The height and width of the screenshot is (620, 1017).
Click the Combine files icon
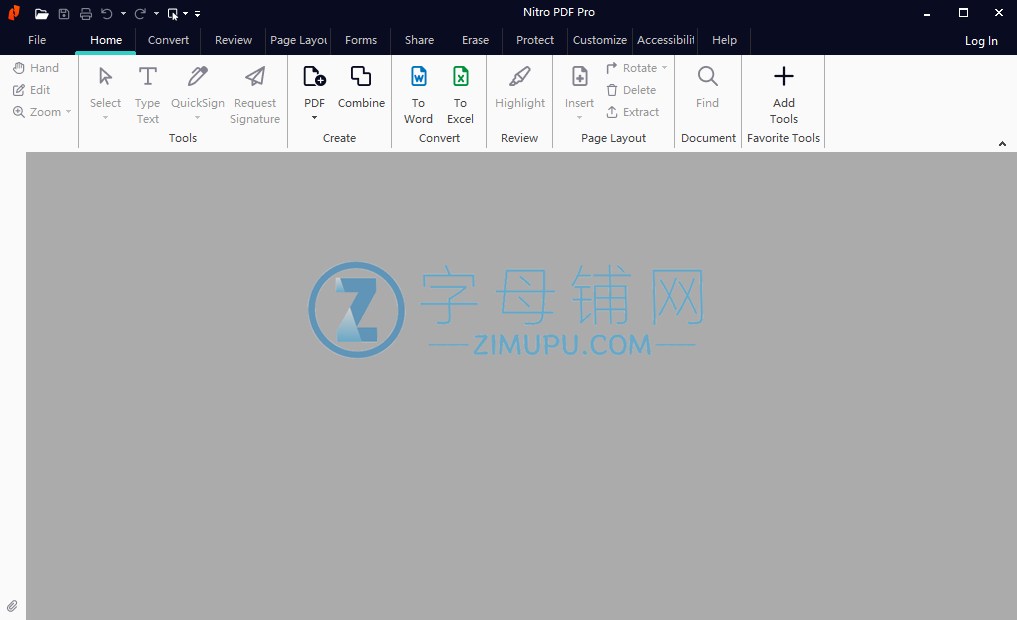[x=361, y=77]
